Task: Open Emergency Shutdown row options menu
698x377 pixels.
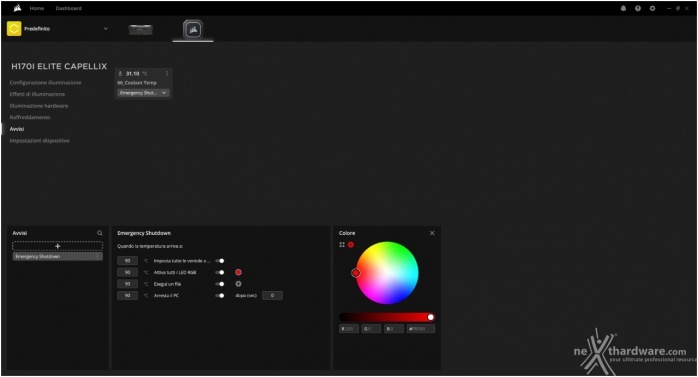Action: pyautogui.click(x=98, y=256)
